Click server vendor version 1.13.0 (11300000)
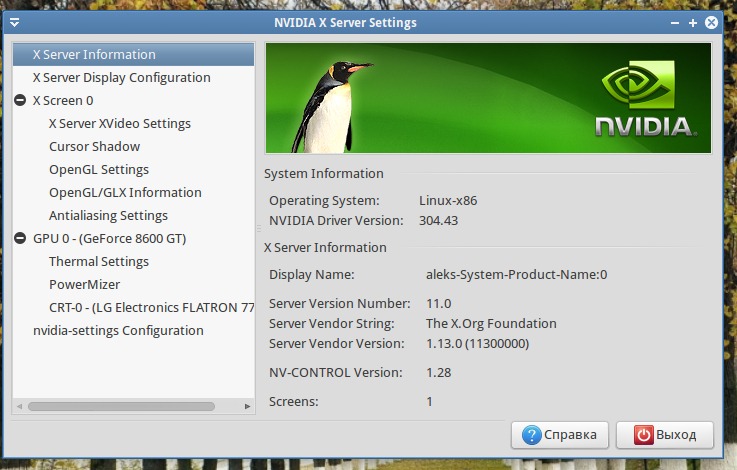This screenshot has width=737, height=470. 478,344
